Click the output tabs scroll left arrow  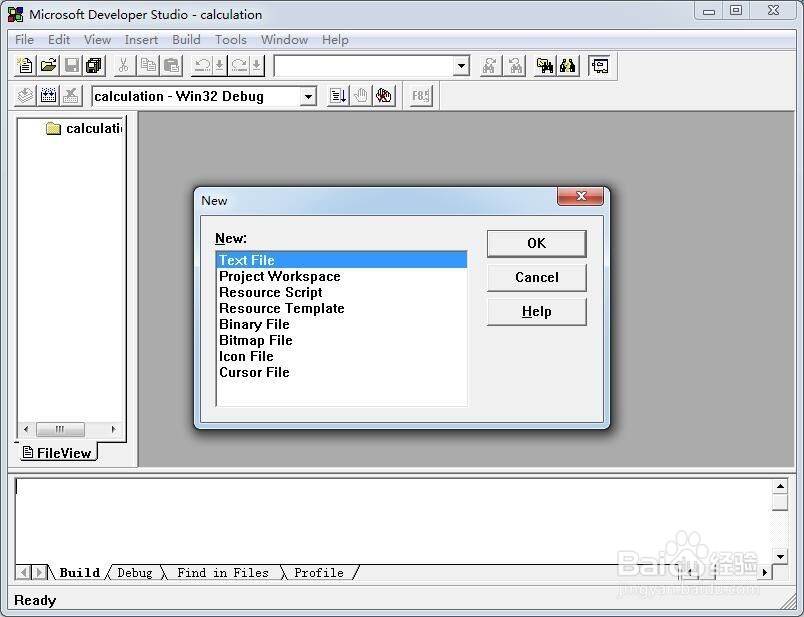click(23, 572)
